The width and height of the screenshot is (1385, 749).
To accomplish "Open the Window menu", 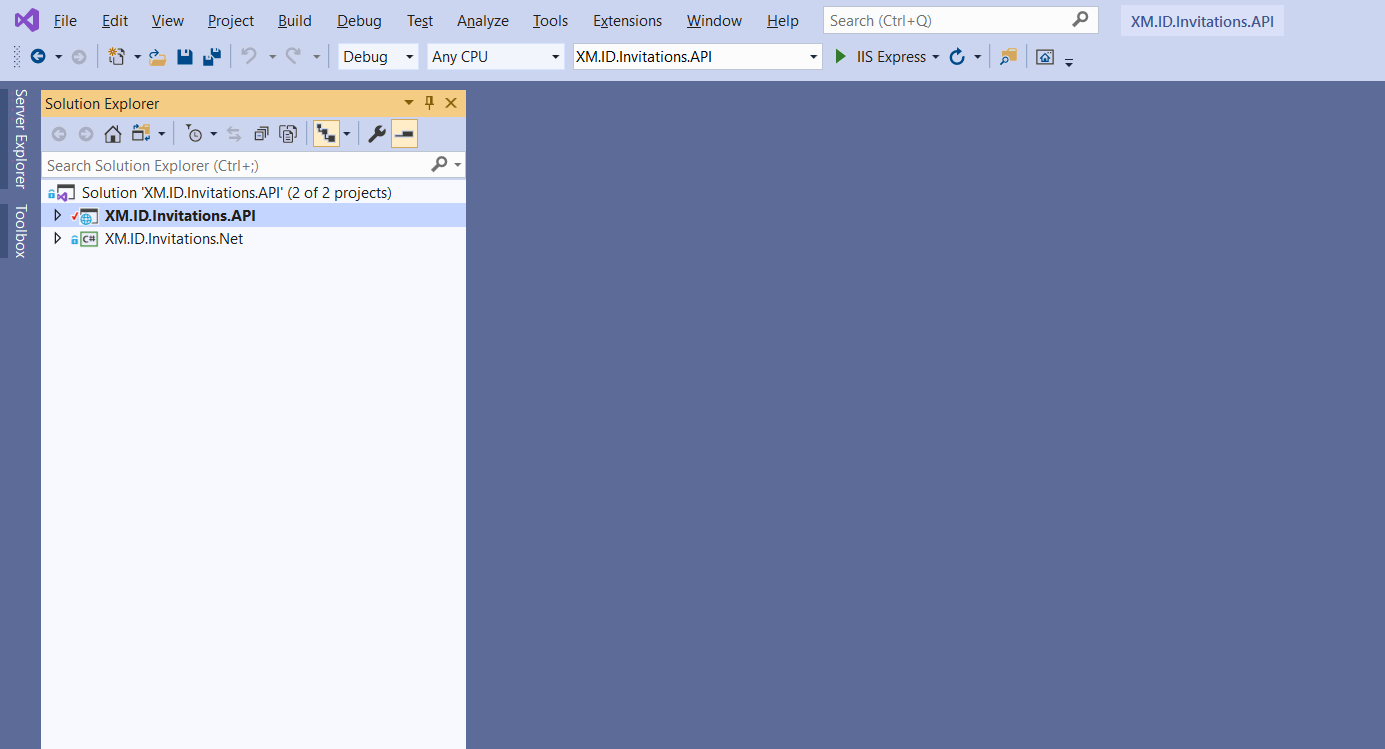I will (714, 20).
